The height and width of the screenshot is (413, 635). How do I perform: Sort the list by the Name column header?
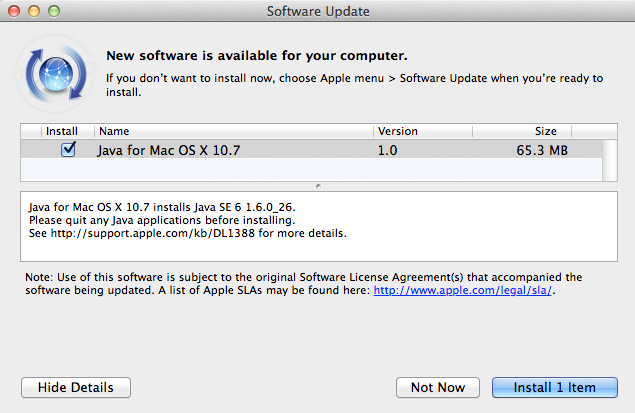tap(234, 131)
